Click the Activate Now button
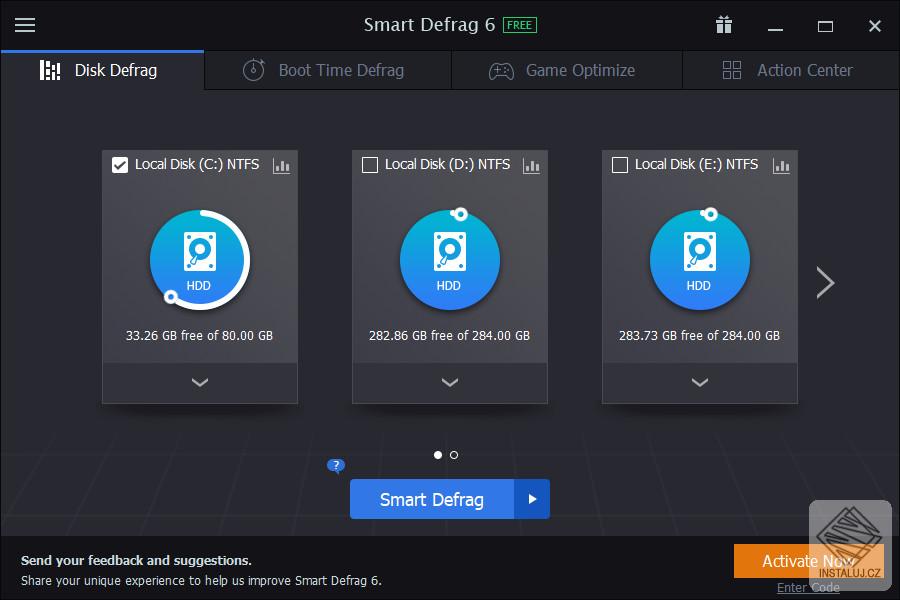 (808, 561)
